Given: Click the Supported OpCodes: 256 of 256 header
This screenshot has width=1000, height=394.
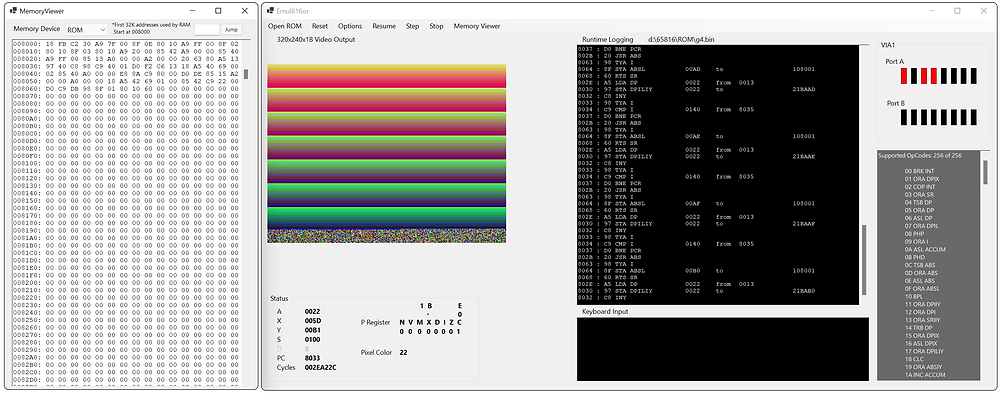Looking at the screenshot, I should pyautogui.click(x=919, y=156).
